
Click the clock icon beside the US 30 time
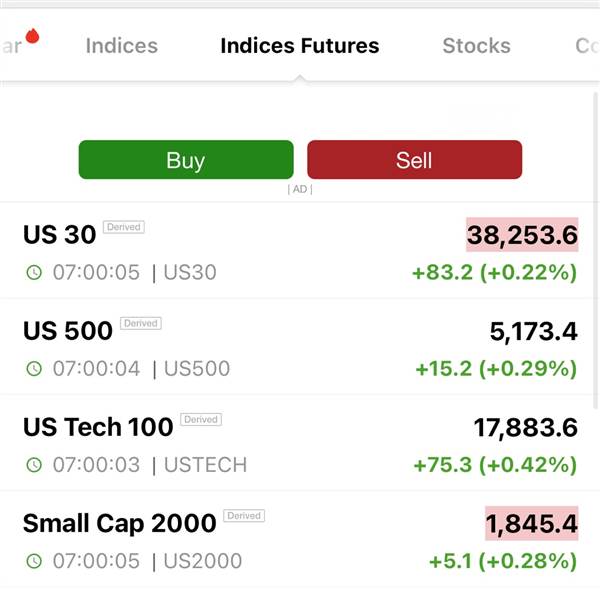[34, 272]
